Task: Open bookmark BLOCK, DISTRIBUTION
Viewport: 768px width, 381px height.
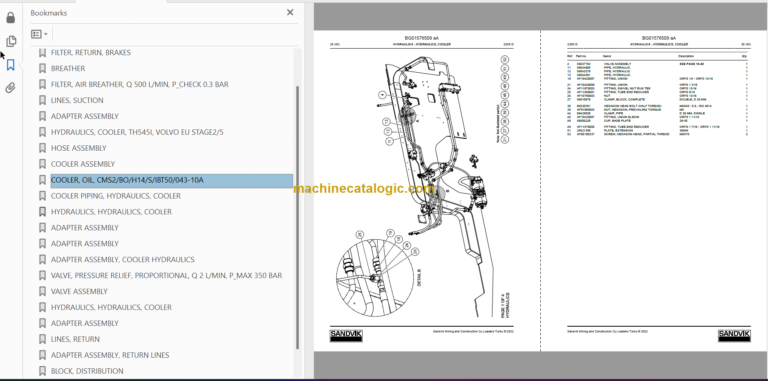Action: [87, 371]
